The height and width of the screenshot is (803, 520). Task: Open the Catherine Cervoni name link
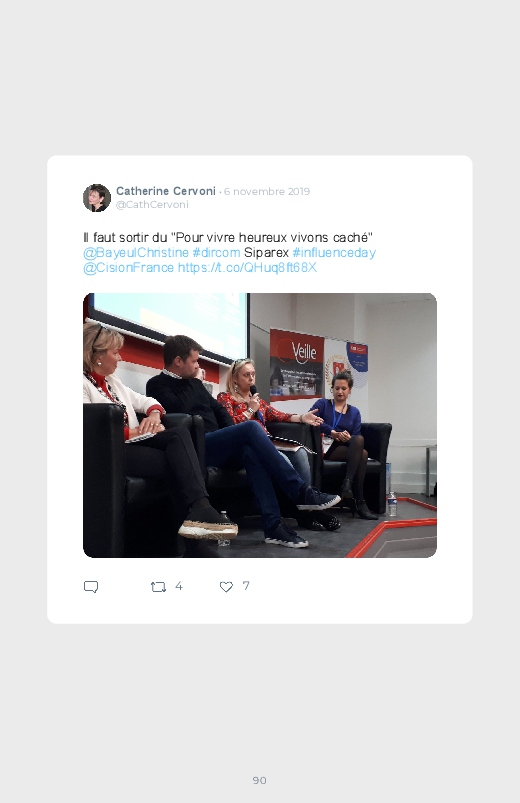click(x=165, y=191)
